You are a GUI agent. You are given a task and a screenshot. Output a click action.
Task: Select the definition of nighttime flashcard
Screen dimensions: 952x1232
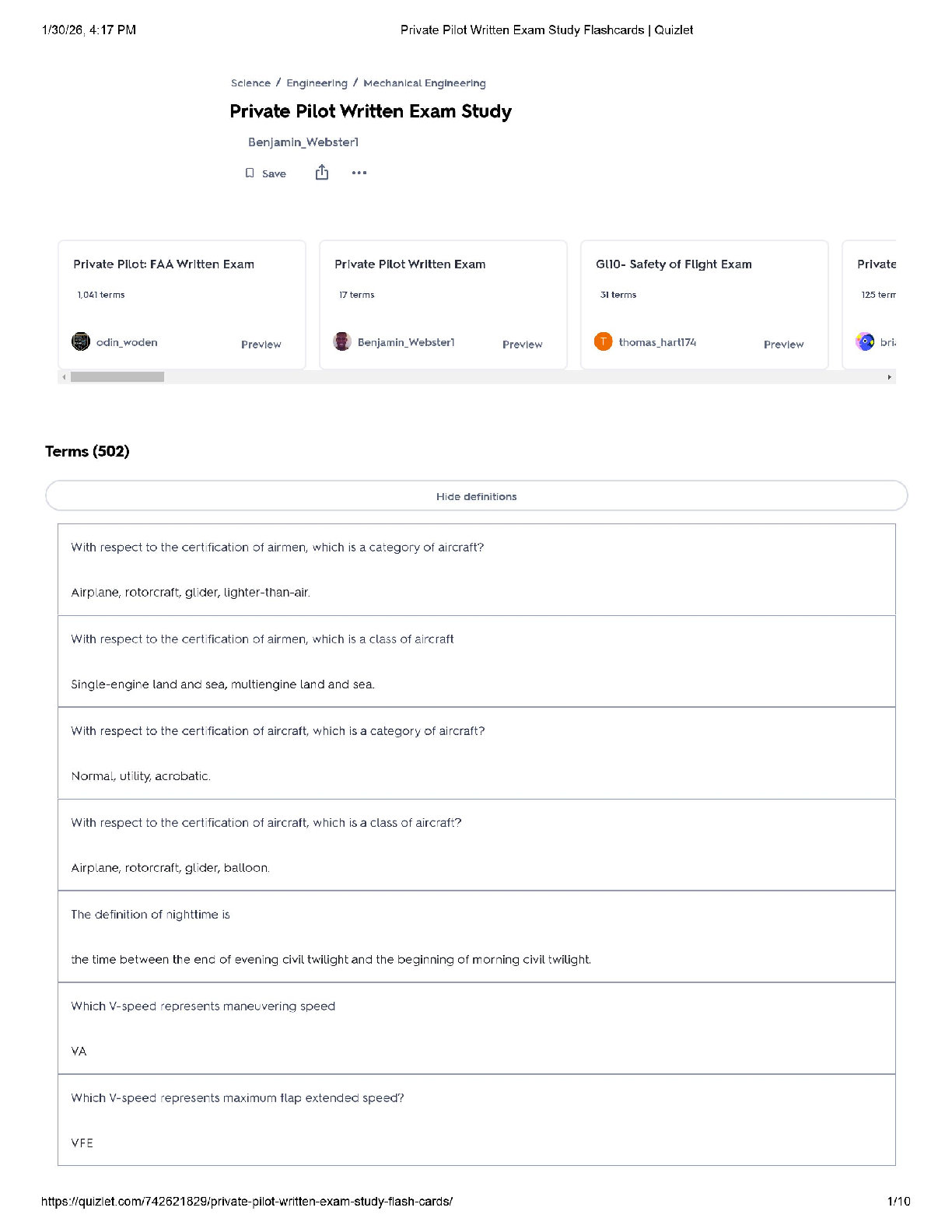[150, 915]
